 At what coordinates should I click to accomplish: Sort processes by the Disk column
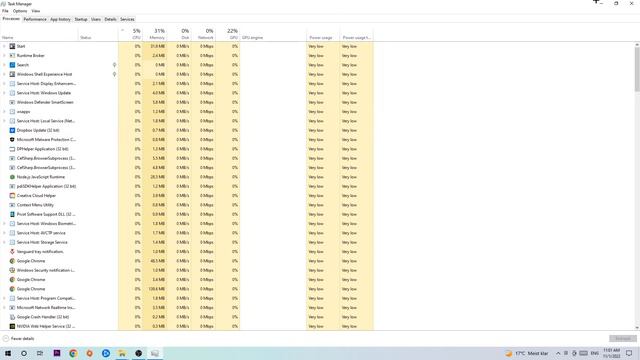(179, 34)
